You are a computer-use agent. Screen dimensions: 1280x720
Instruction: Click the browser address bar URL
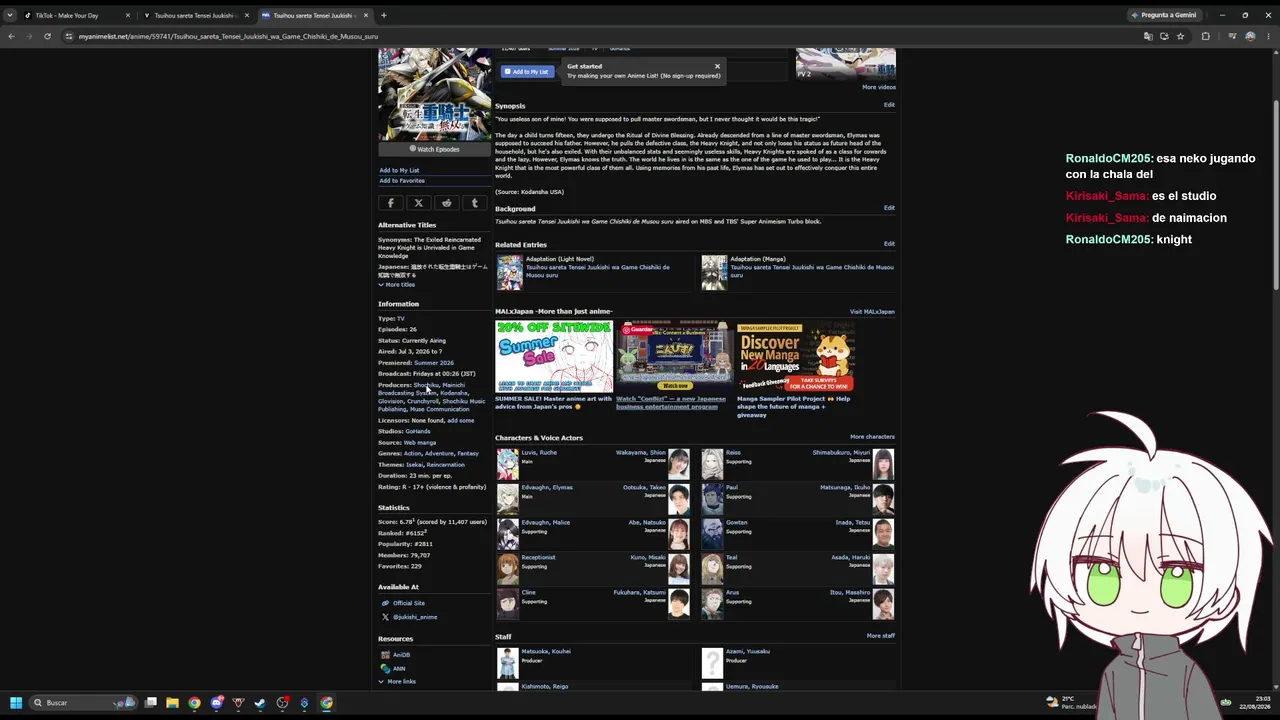[x=228, y=36]
